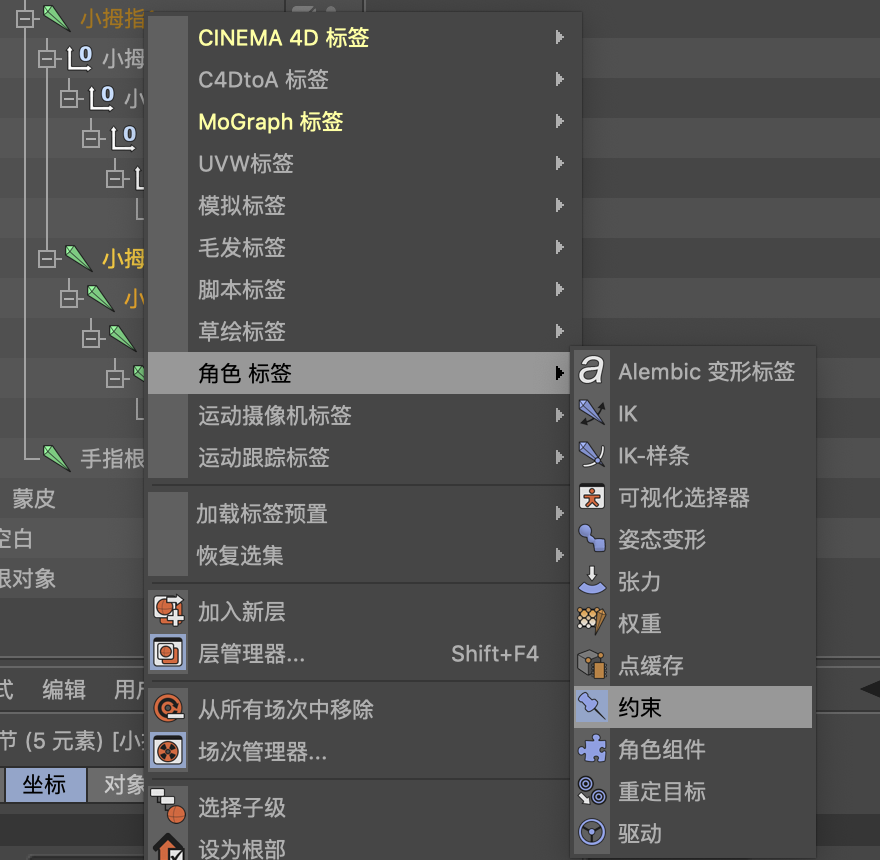Add the 姿态变形 tag

693,539
